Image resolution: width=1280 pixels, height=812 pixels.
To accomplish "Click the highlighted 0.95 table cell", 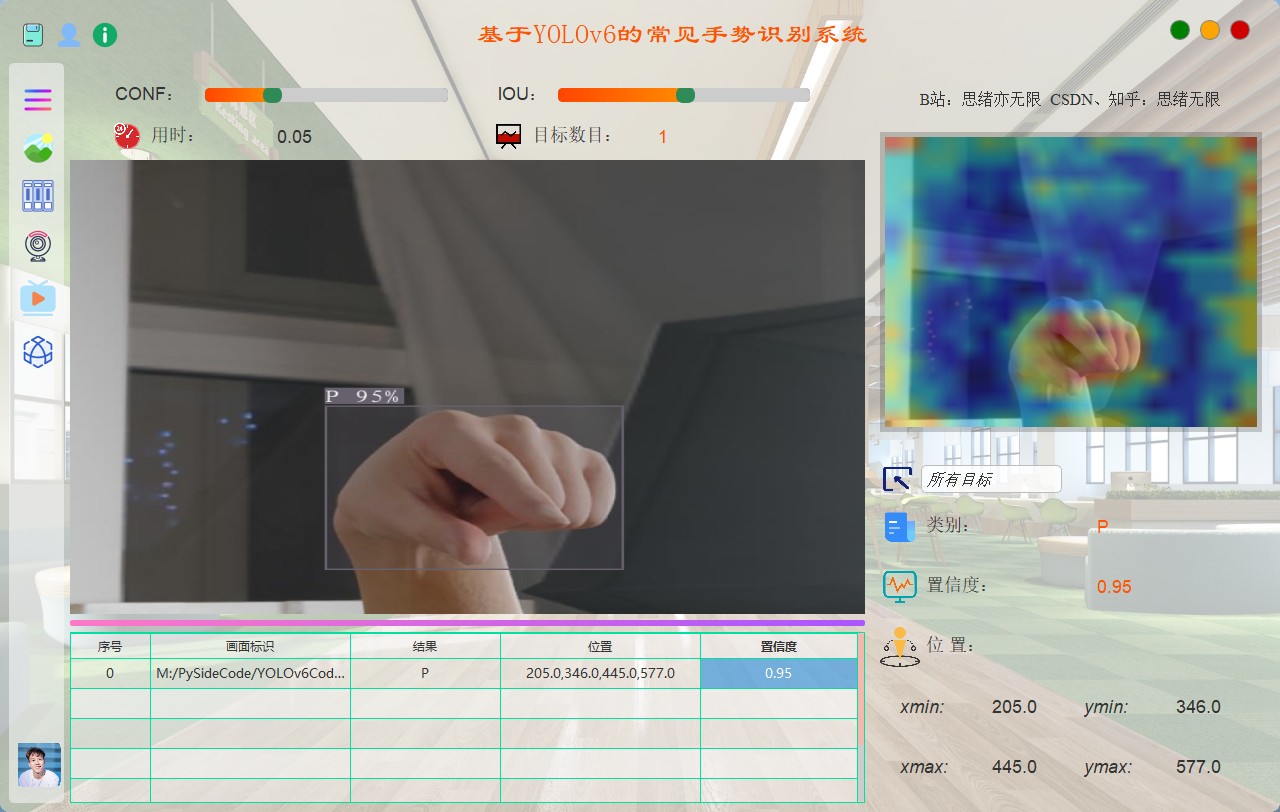I will [x=778, y=673].
